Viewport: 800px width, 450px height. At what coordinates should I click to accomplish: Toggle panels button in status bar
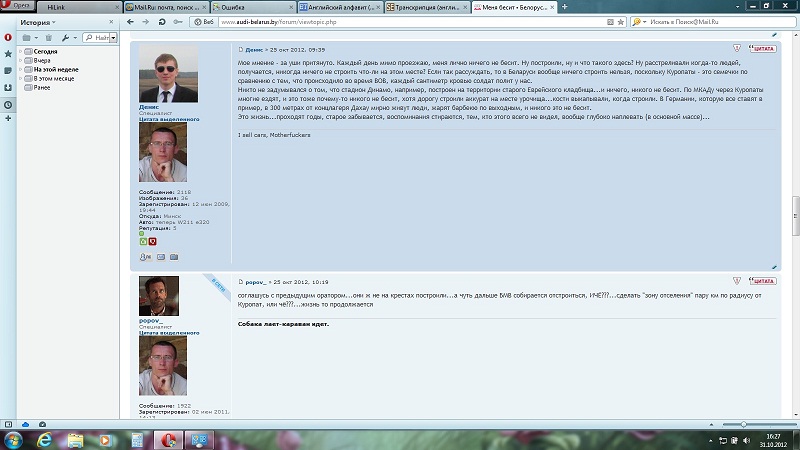click(8, 424)
